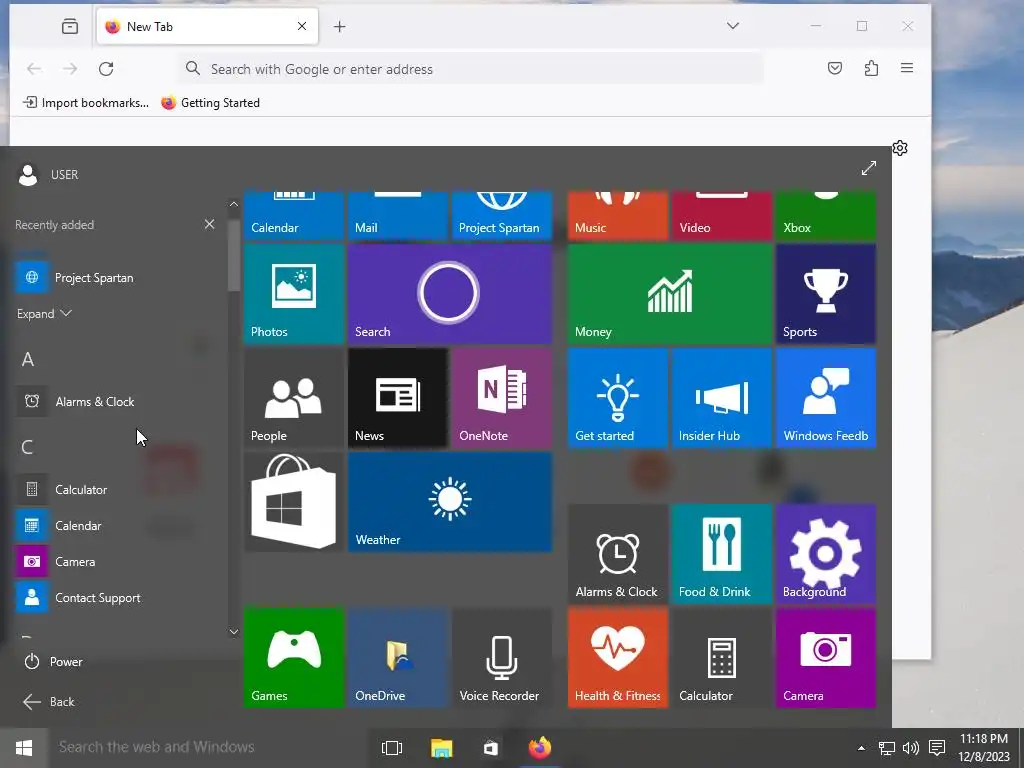Viewport: 1024px width, 768px height.
Task: Open Firefox's list all tabs dropdown
Action: click(x=733, y=26)
